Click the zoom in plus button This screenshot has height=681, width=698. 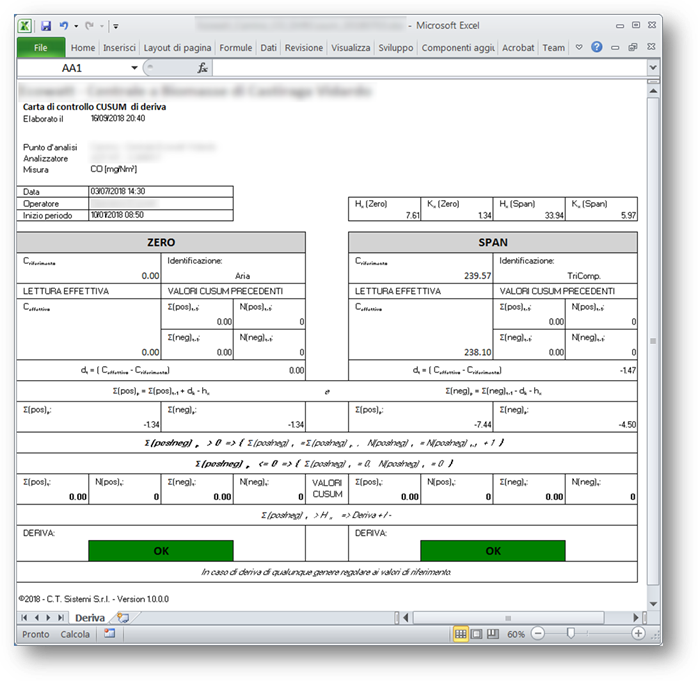click(x=638, y=634)
